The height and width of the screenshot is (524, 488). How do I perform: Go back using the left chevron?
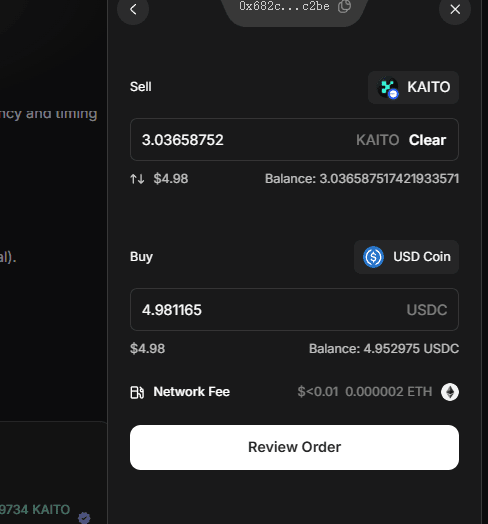pyautogui.click(x=133, y=9)
